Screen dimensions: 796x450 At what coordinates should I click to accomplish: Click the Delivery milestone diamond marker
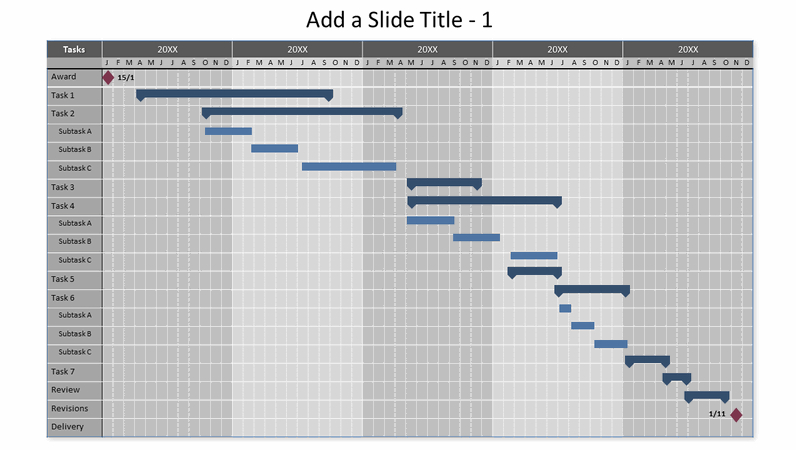click(736, 415)
